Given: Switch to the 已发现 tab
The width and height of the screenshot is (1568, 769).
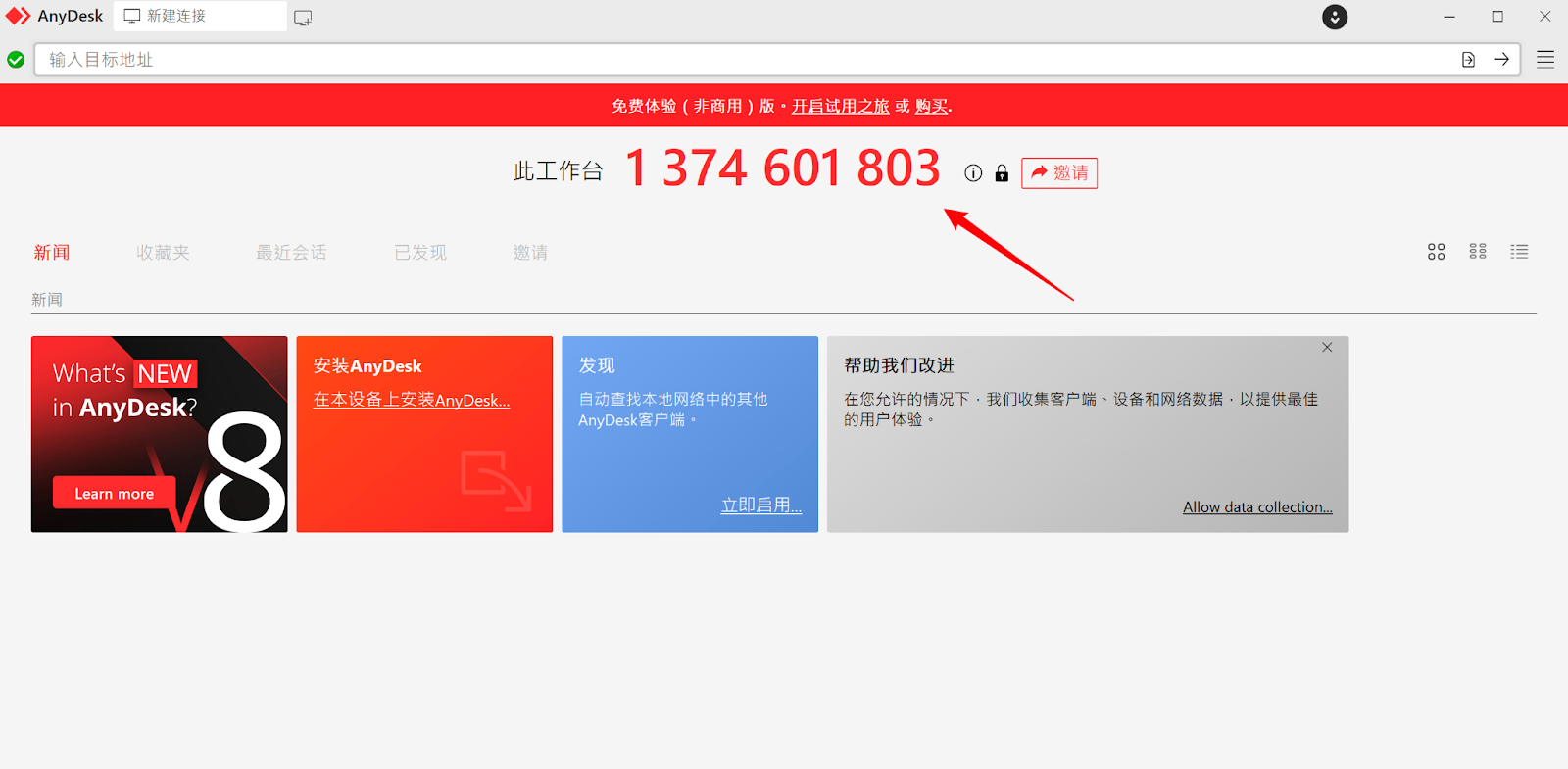Looking at the screenshot, I should pos(420,253).
